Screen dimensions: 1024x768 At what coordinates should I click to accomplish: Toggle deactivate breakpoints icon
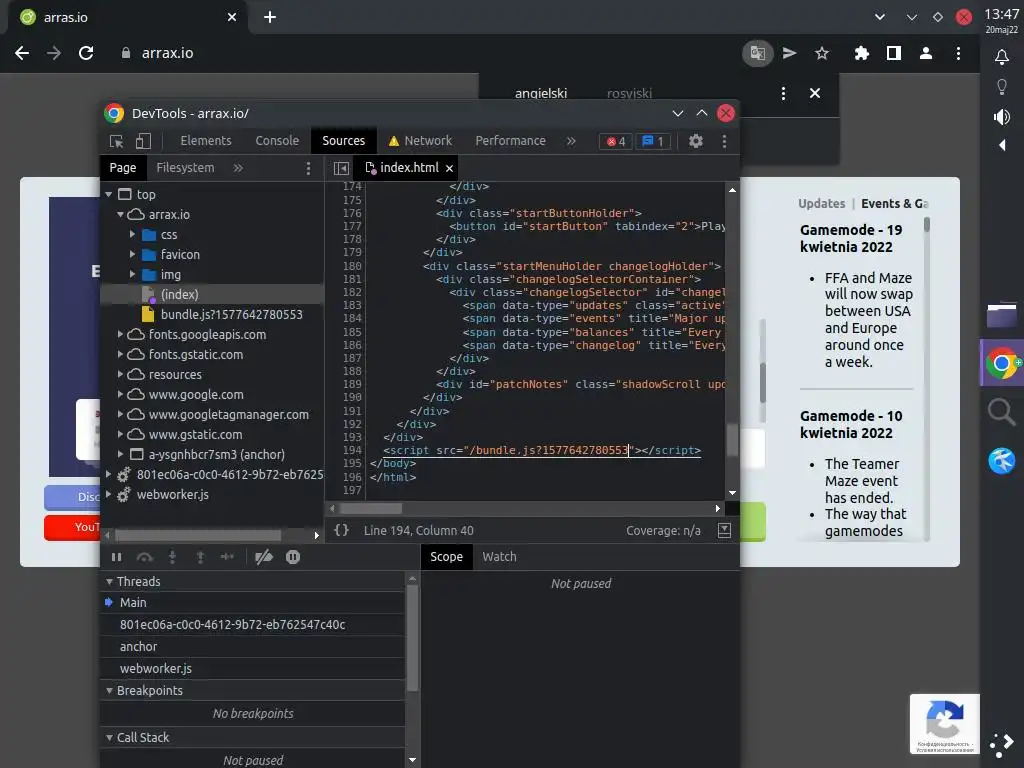tap(264, 557)
